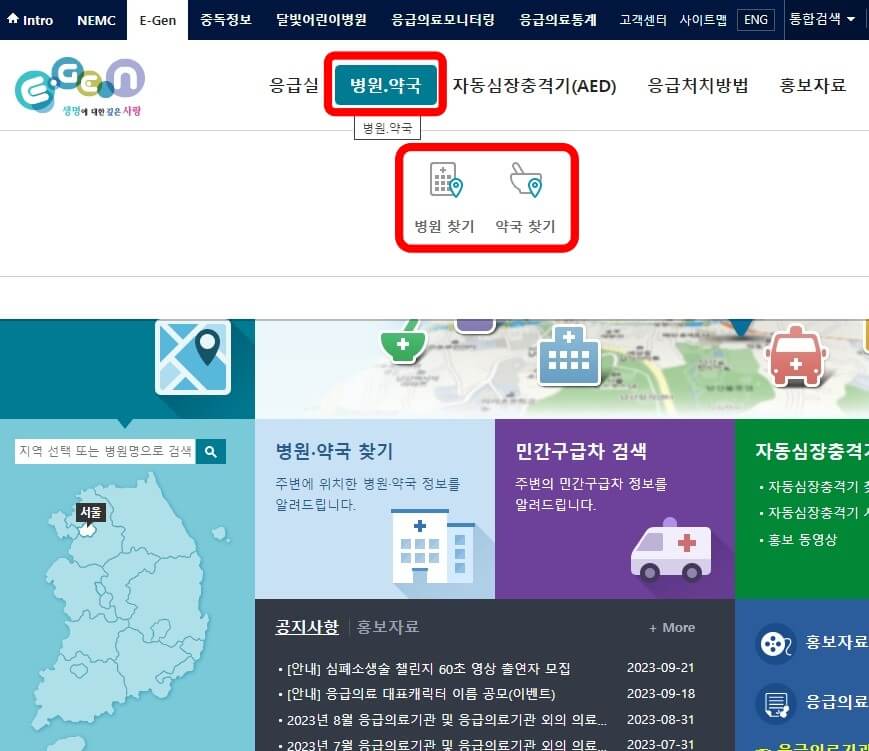Click the search magnifier icon
Image resolution: width=869 pixels, height=751 pixels.
tap(210, 451)
